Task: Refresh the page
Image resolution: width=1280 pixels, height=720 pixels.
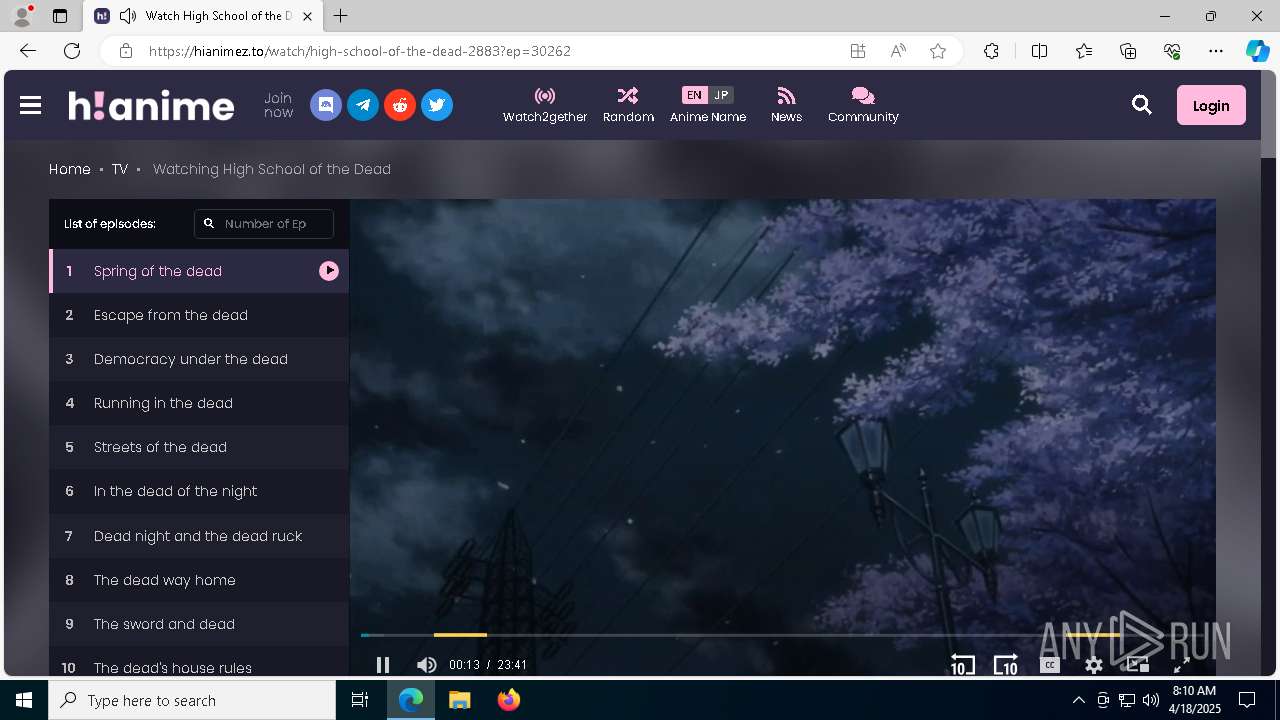Action: 72,51
